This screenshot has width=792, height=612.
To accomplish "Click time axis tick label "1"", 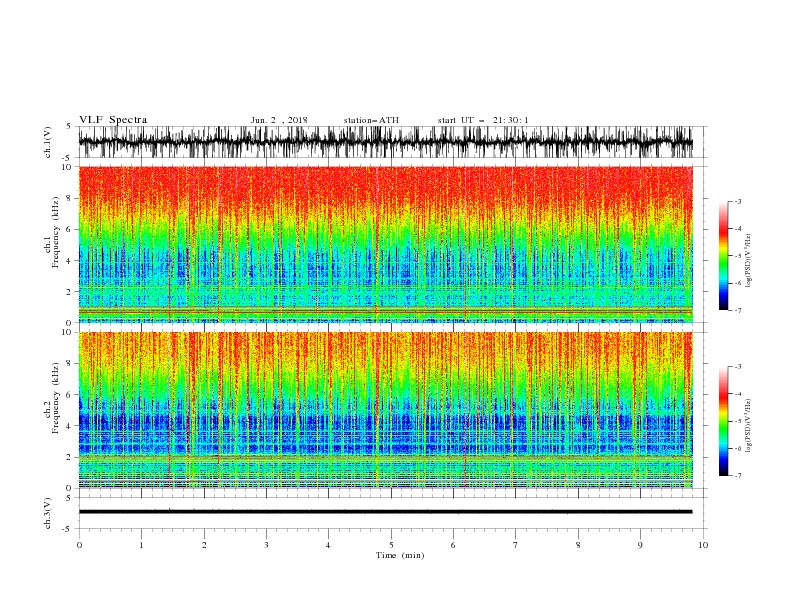I will coord(141,545).
